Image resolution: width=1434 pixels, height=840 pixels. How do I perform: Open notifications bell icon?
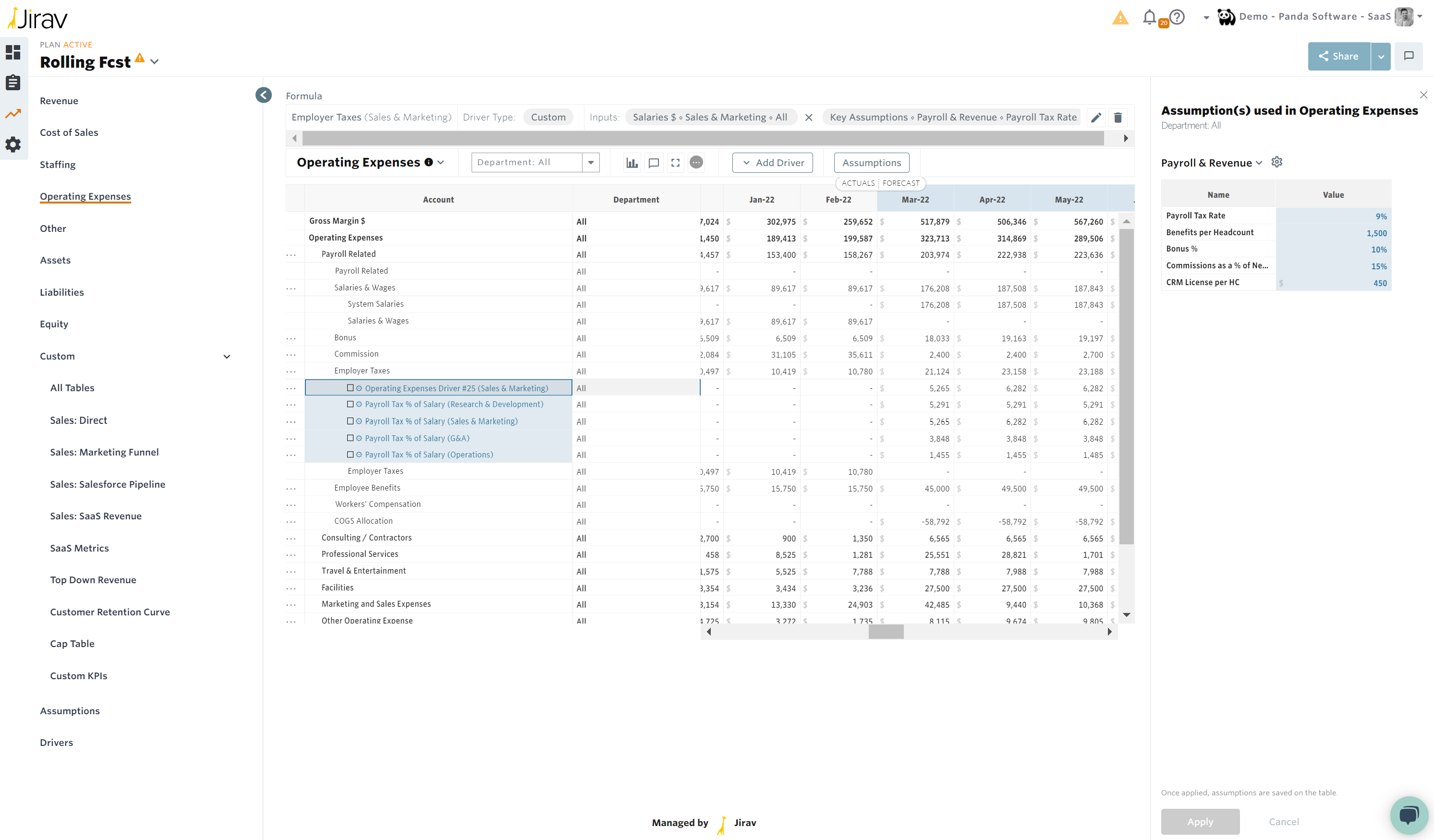pos(1149,17)
